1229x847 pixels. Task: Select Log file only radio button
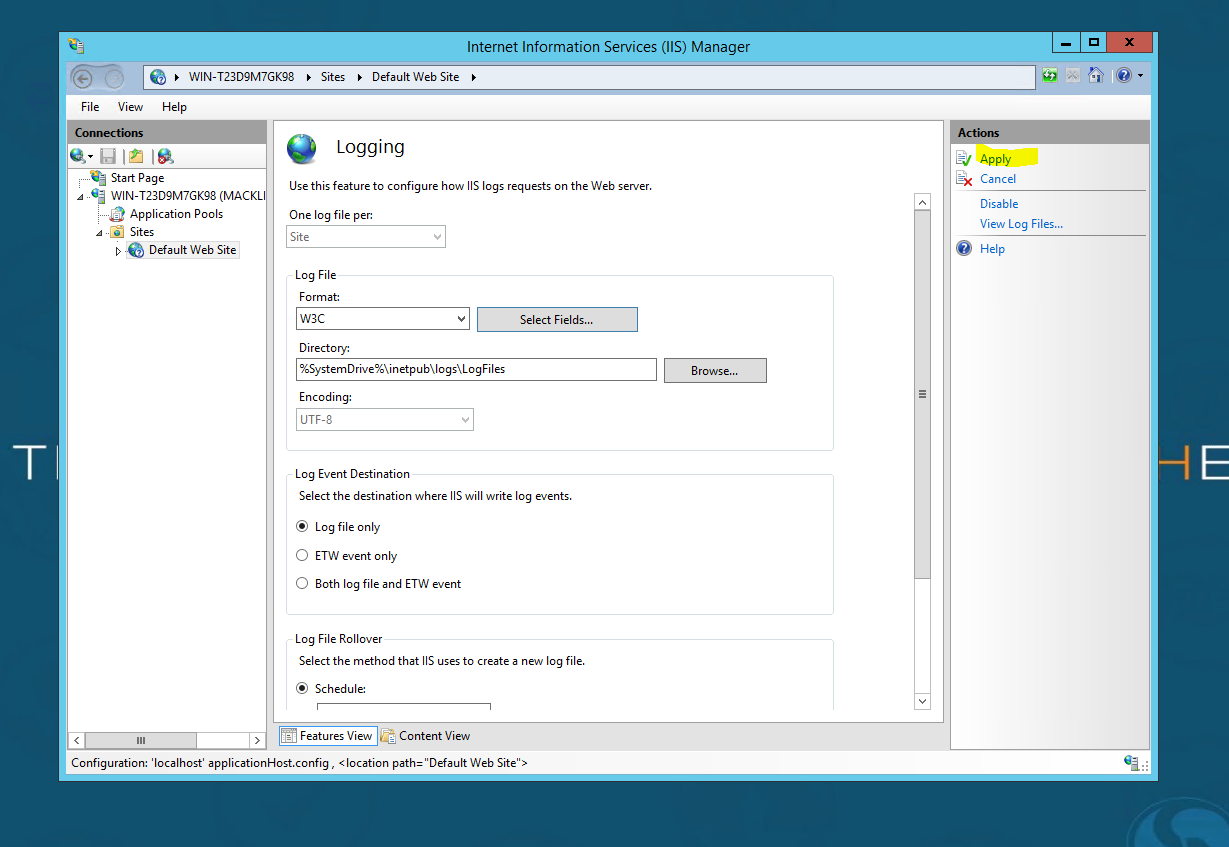[302, 526]
